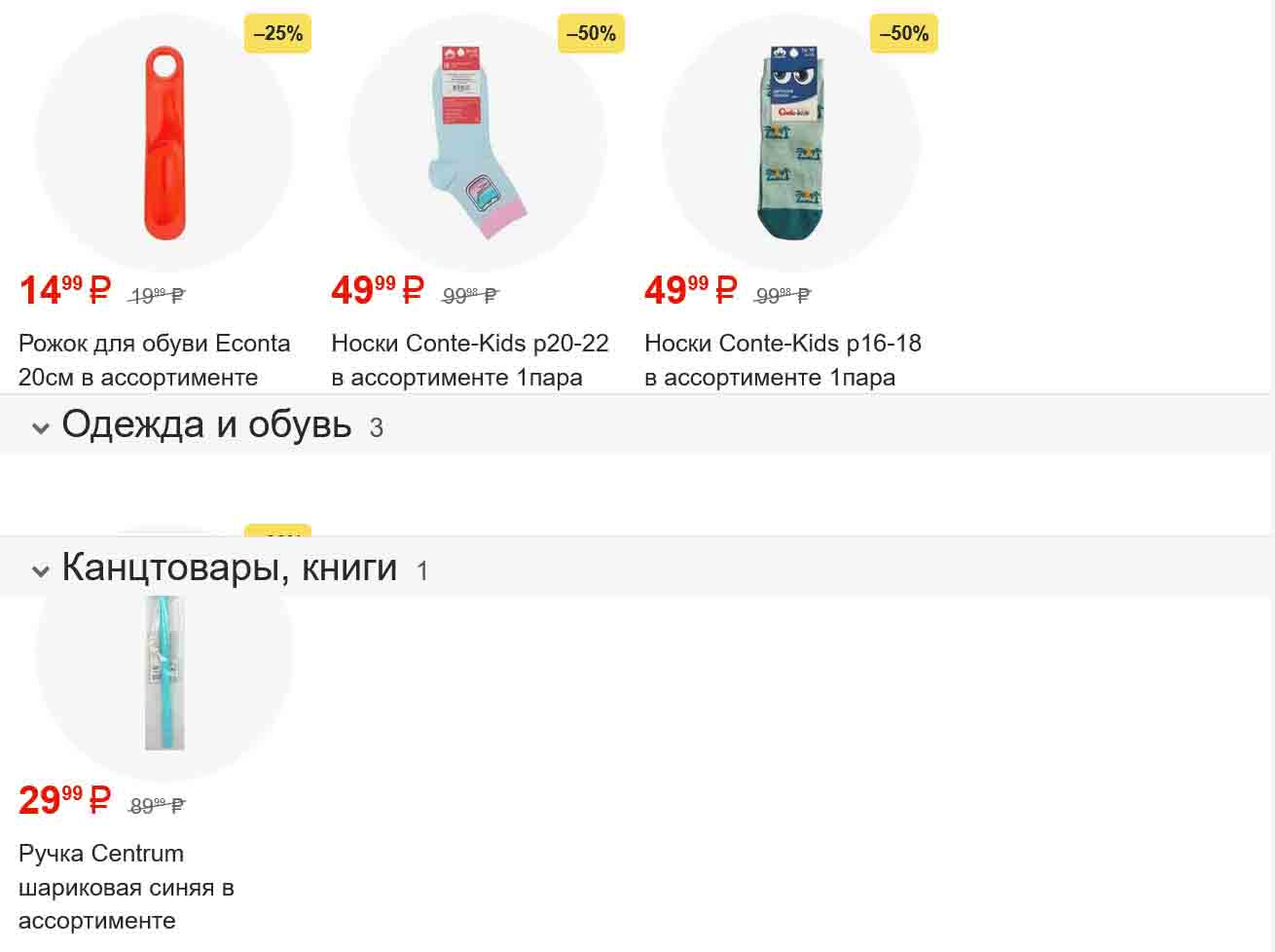Open Носки Conte-Kids р16-18 product title

[783, 360]
